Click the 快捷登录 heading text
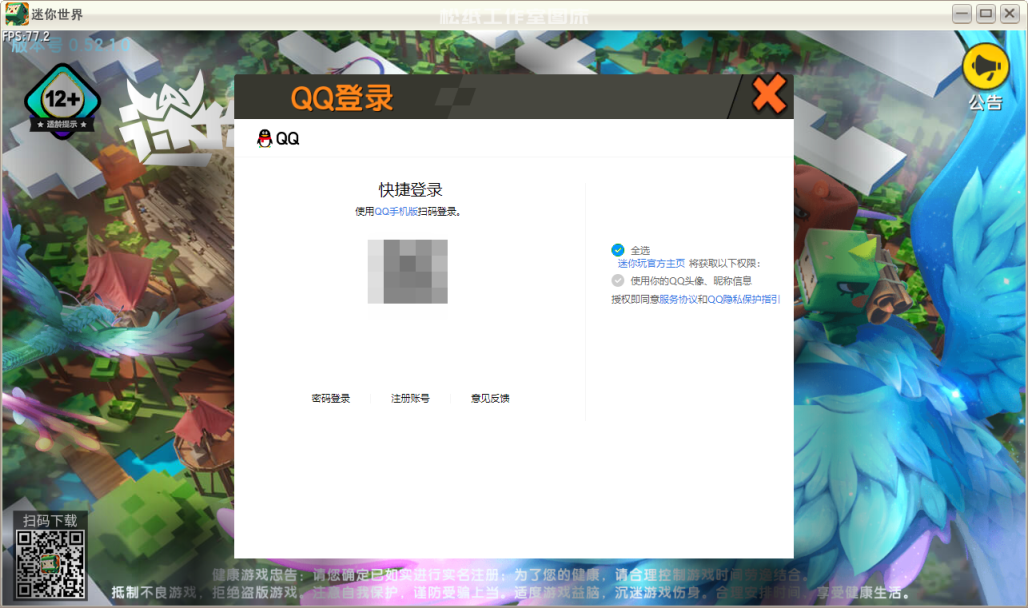Image resolution: width=1028 pixels, height=608 pixels. (x=410, y=190)
